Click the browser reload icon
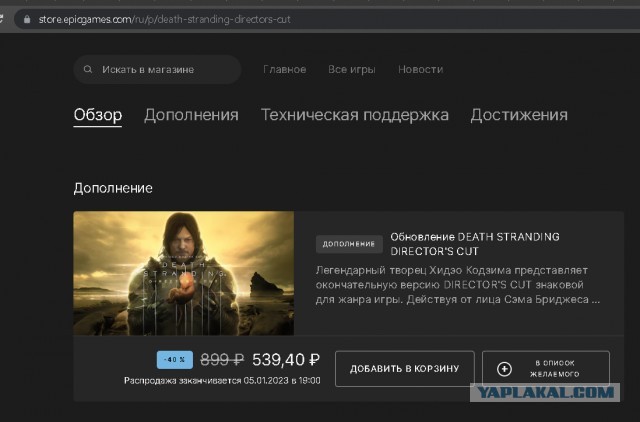Viewport: 640px width, 422px height. (x=1, y=19)
